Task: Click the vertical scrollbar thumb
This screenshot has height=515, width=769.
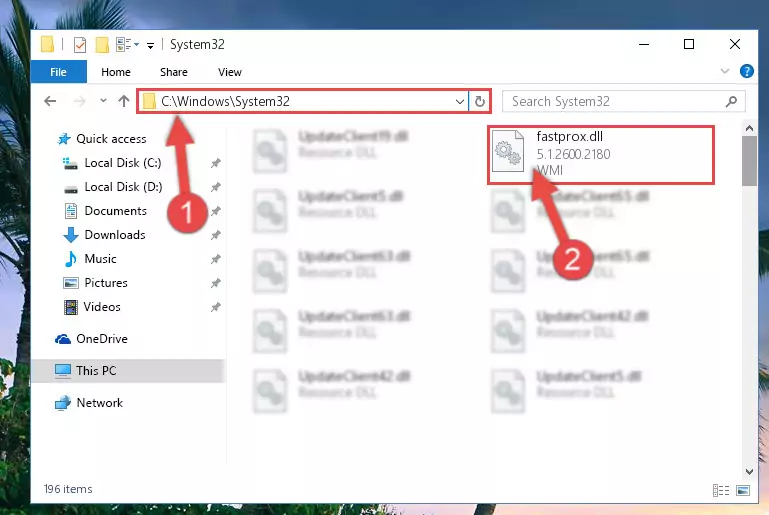Action: click(749, 161)
